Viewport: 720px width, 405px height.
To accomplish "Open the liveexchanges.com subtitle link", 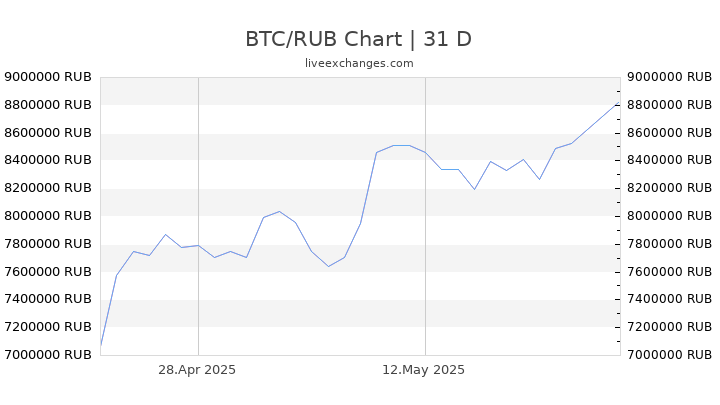I will [359, 63].
